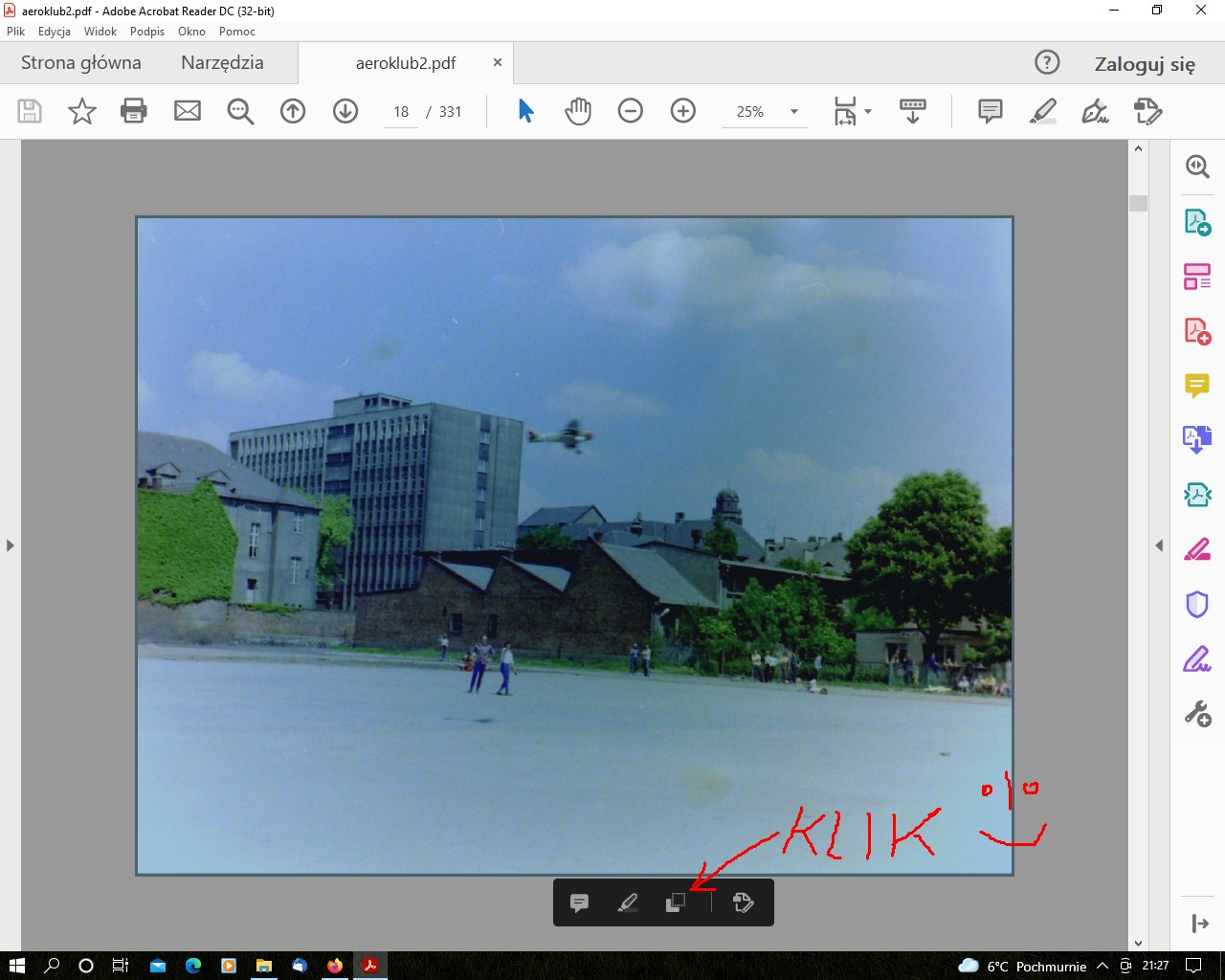This screenshot has height=980, width=1225.
Task: Click the Zoom out minus icon
Action: [631, 111]
